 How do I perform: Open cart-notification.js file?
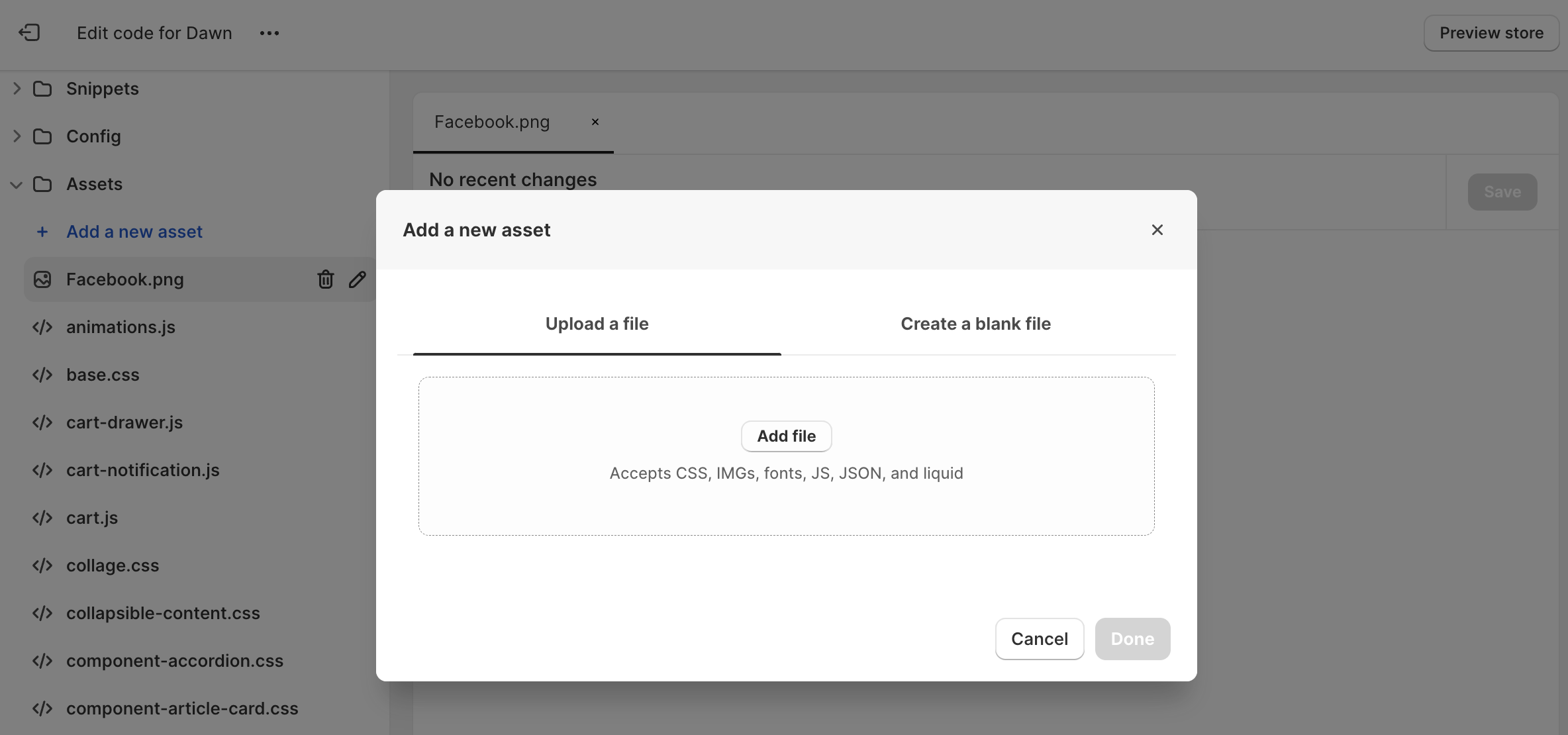click(143, 470)
